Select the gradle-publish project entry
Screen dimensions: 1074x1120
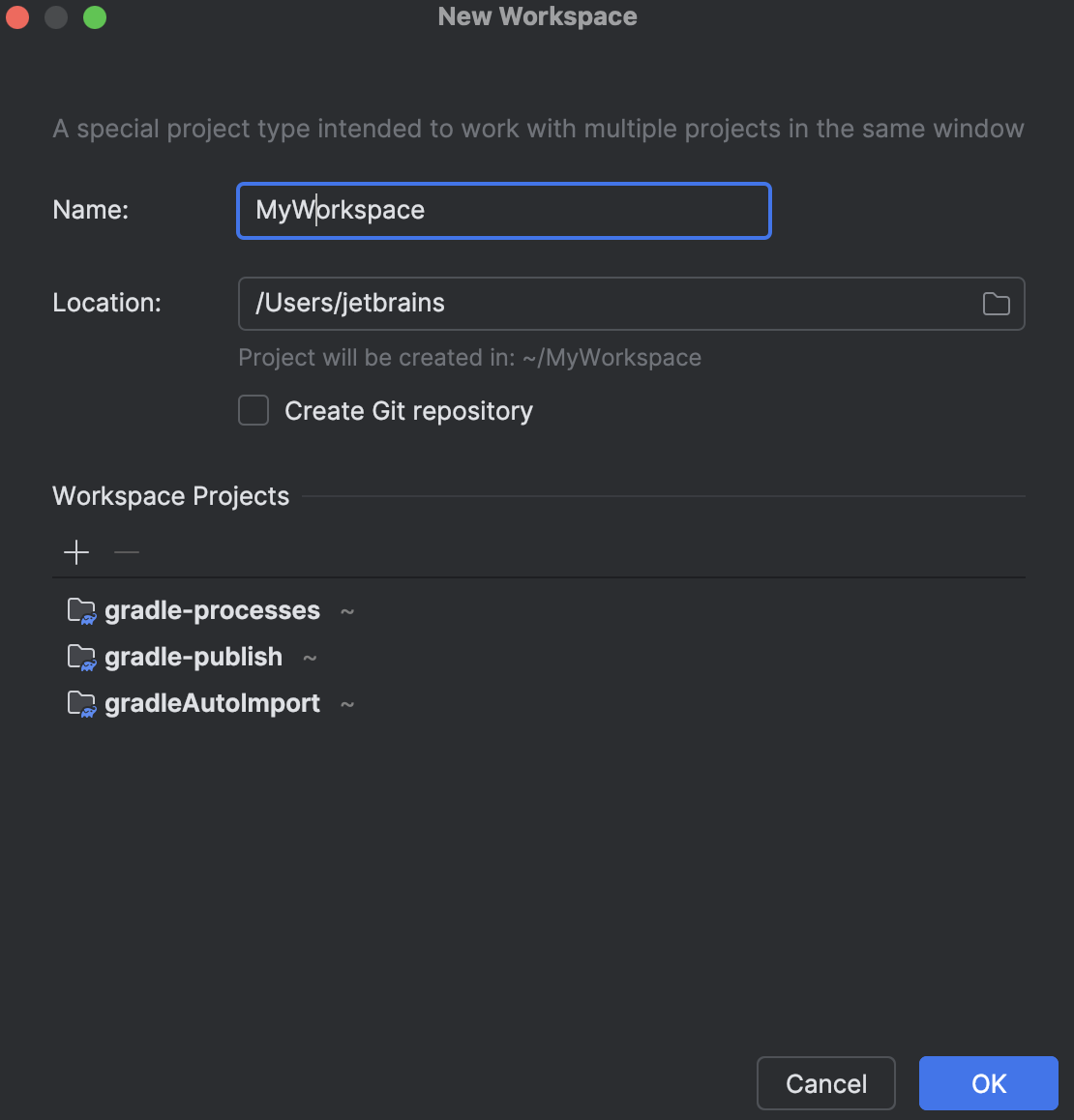point(194,657)
